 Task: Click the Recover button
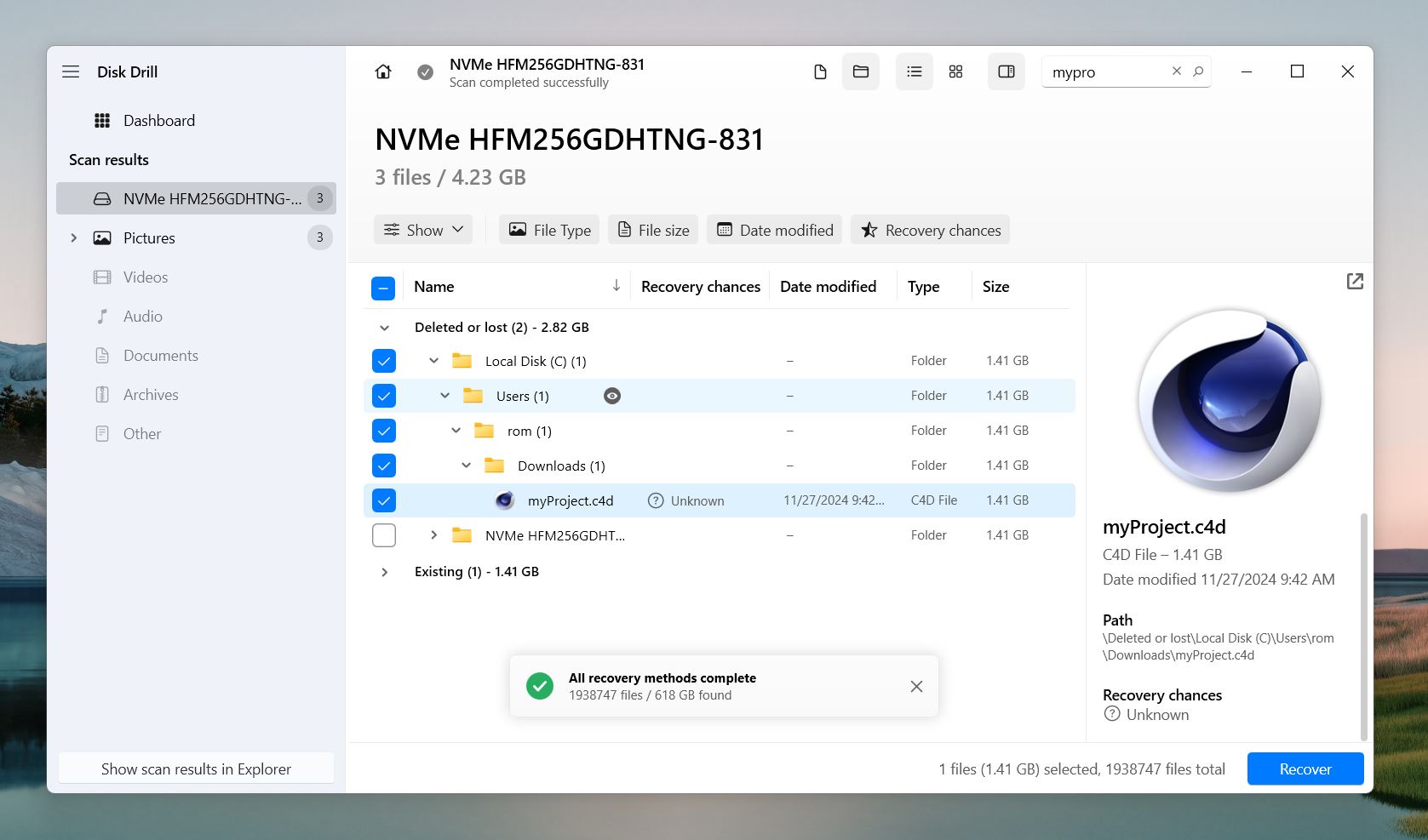click(1305, 769)
